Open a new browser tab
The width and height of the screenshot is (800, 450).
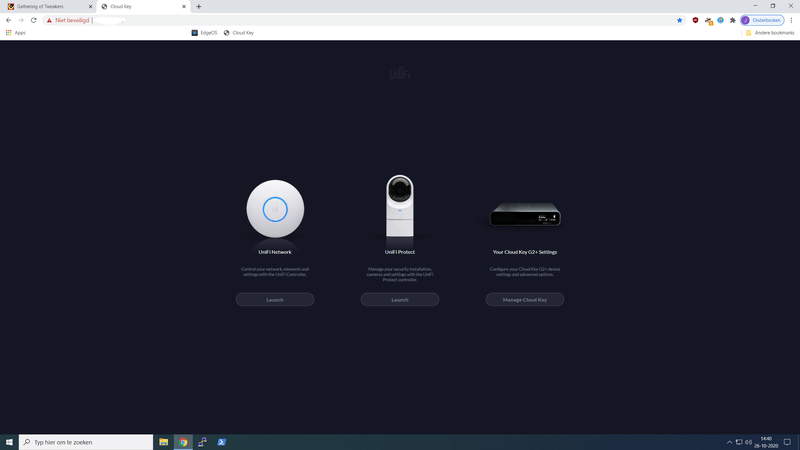coord(198,7)
